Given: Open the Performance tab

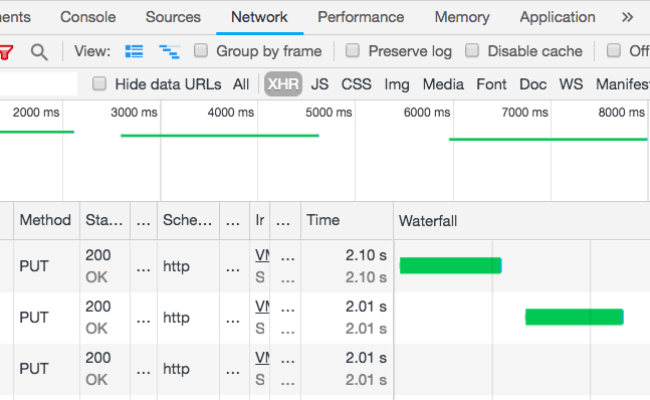Looking at the screenshot, I should 361,17.
